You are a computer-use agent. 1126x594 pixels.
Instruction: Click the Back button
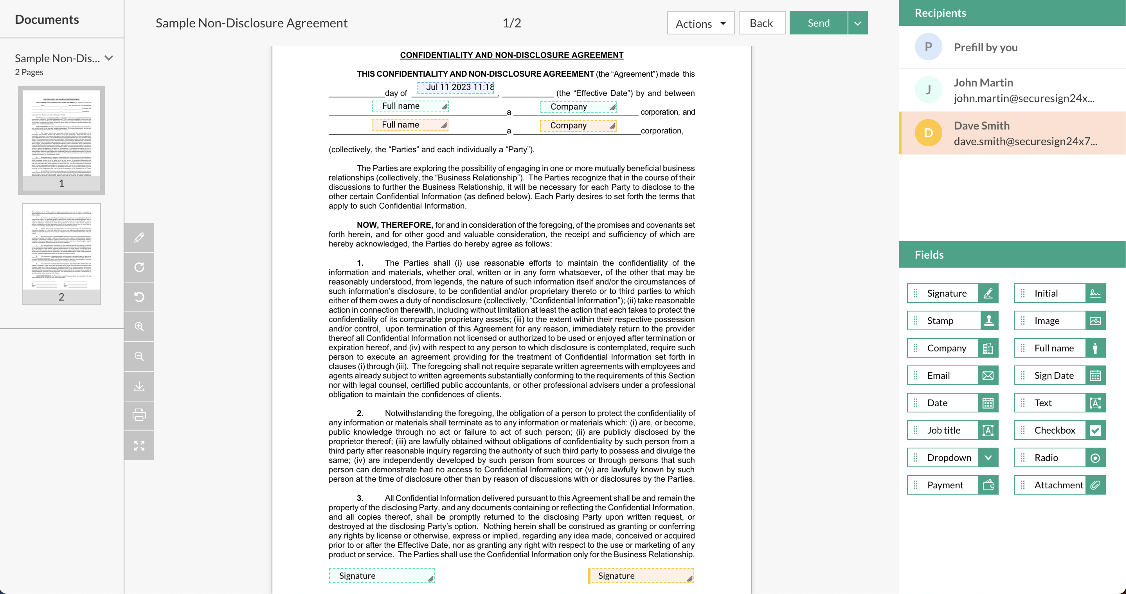[x=762, y=22]
